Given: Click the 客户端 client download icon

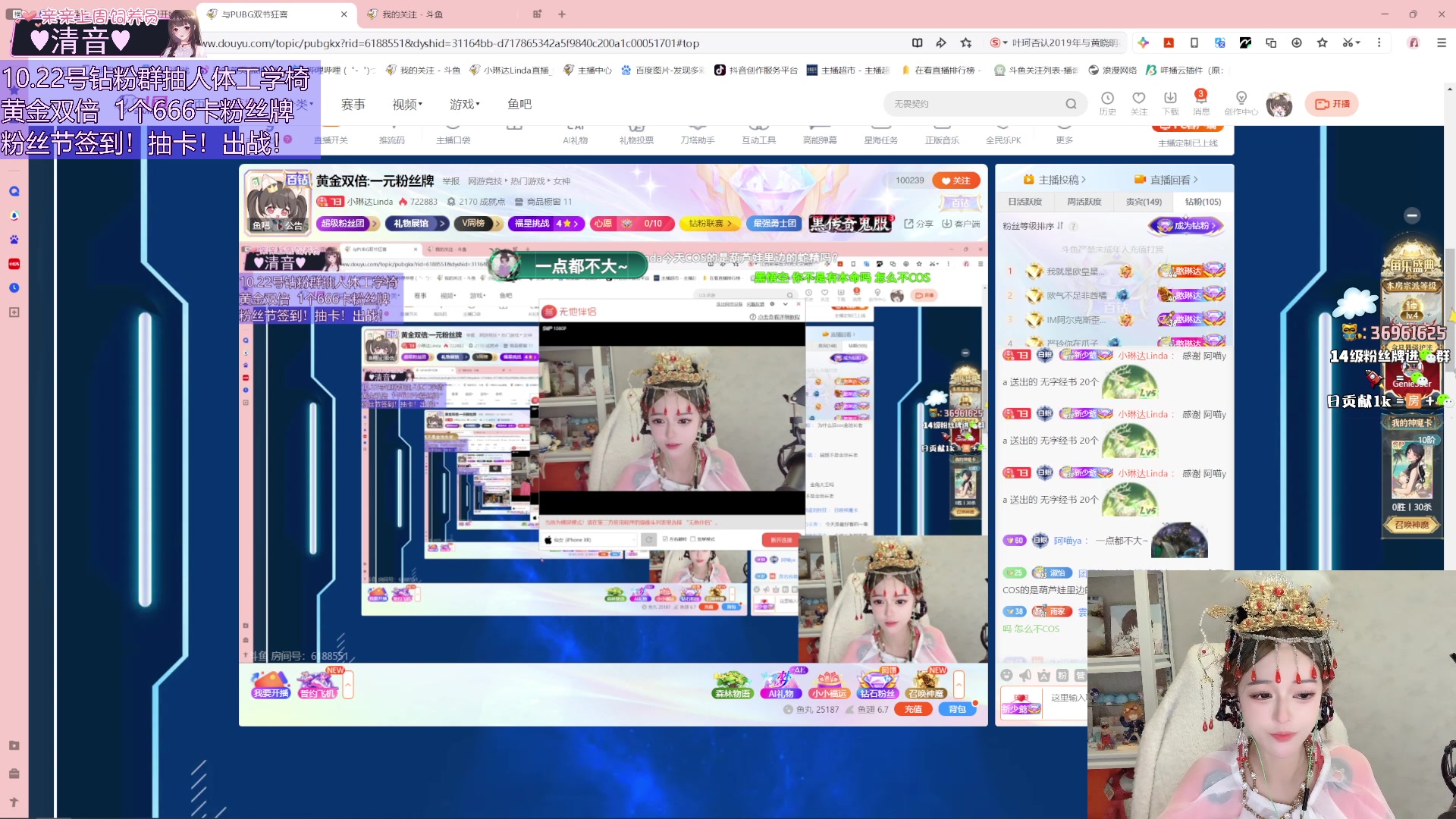Looking at the screenshot, I should click(961, 224).
